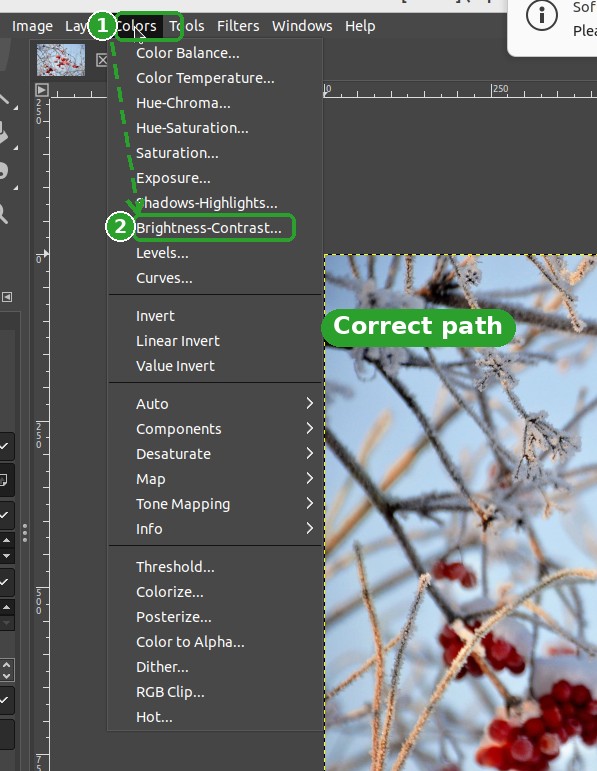Click the ruler corner image-menu arrow button

tap(42, 90)
